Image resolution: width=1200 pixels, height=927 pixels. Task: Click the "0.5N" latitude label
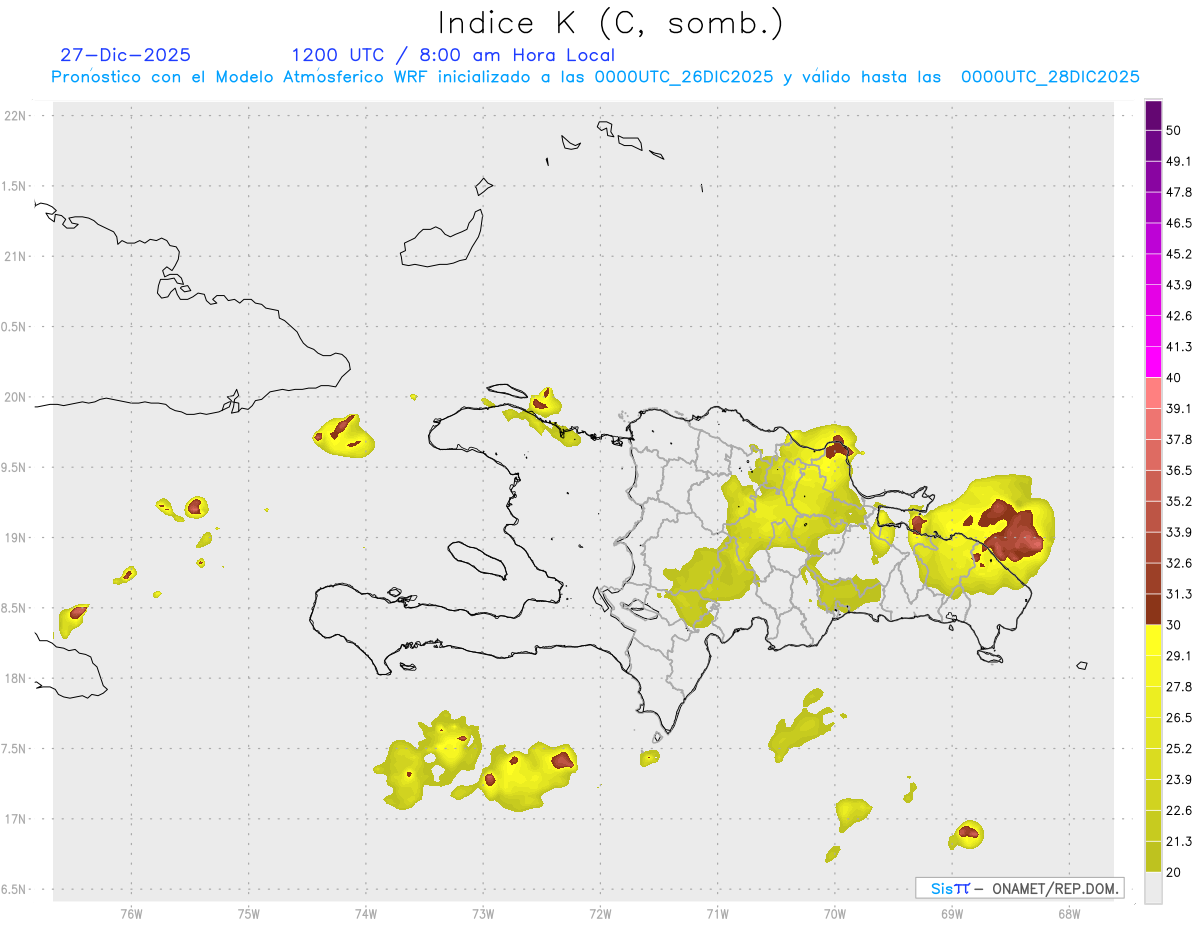point(15,327)
